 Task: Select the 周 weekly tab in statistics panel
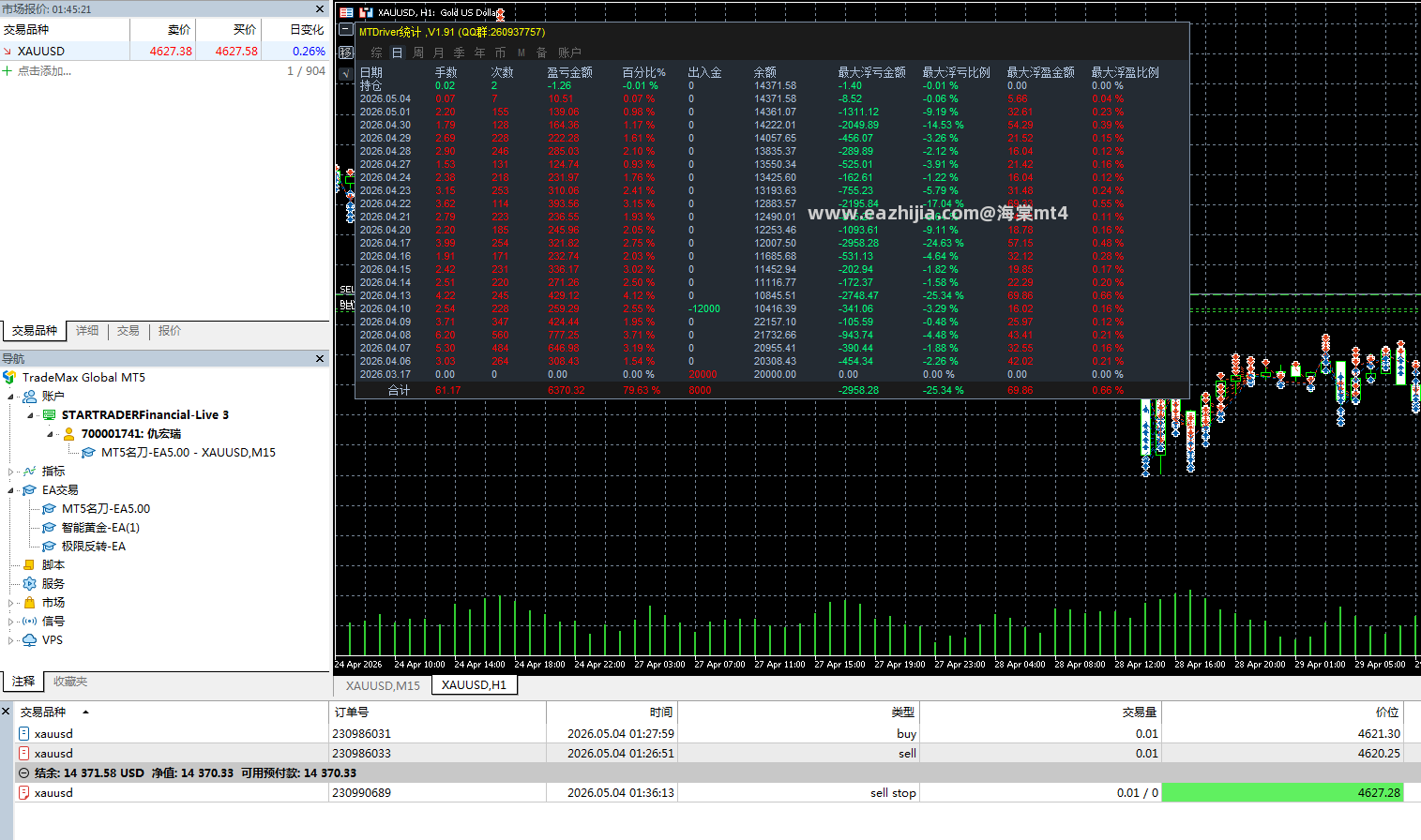pos(418,52)
